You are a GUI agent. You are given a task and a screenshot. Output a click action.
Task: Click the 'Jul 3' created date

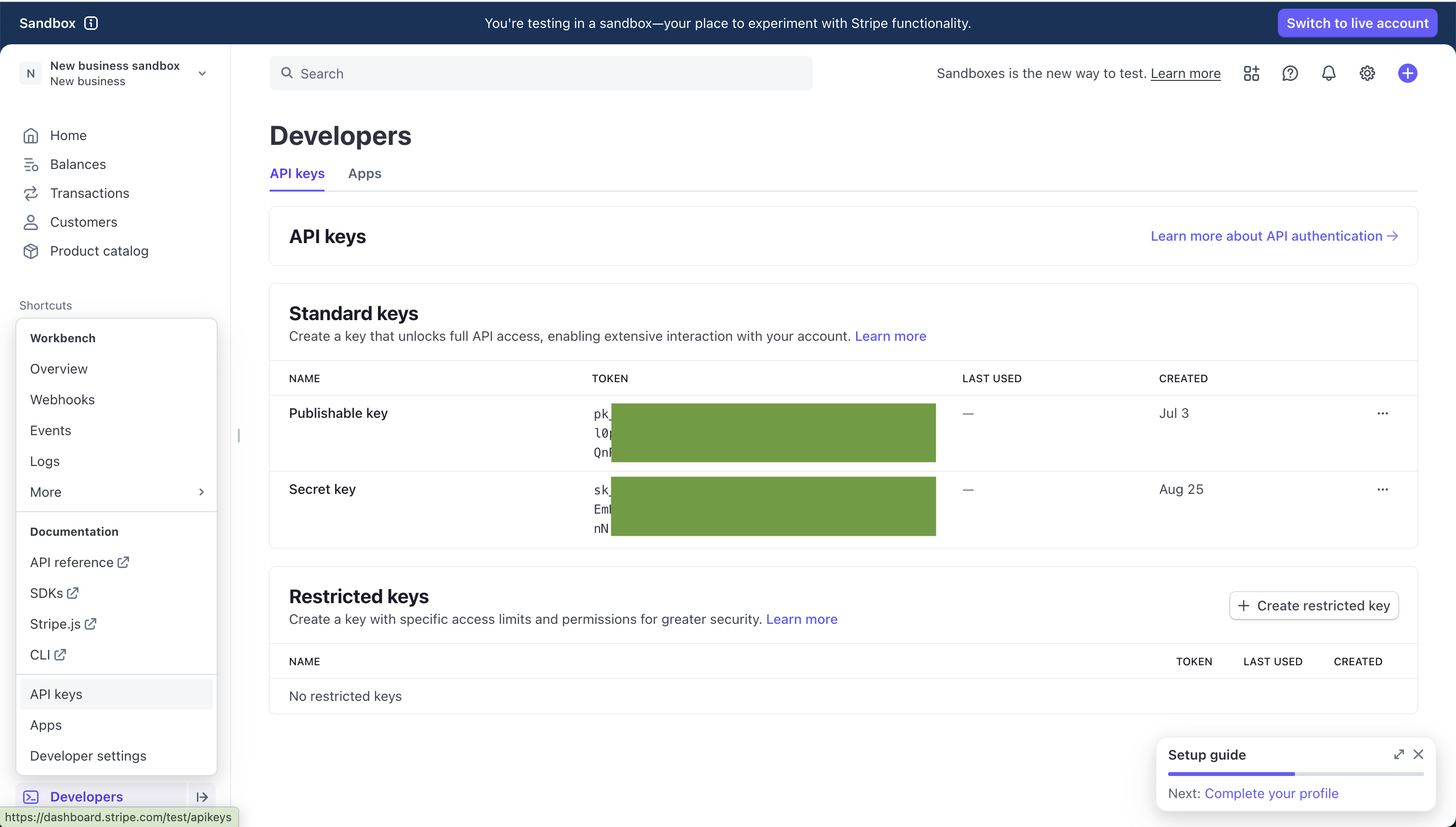[1174, 413]
